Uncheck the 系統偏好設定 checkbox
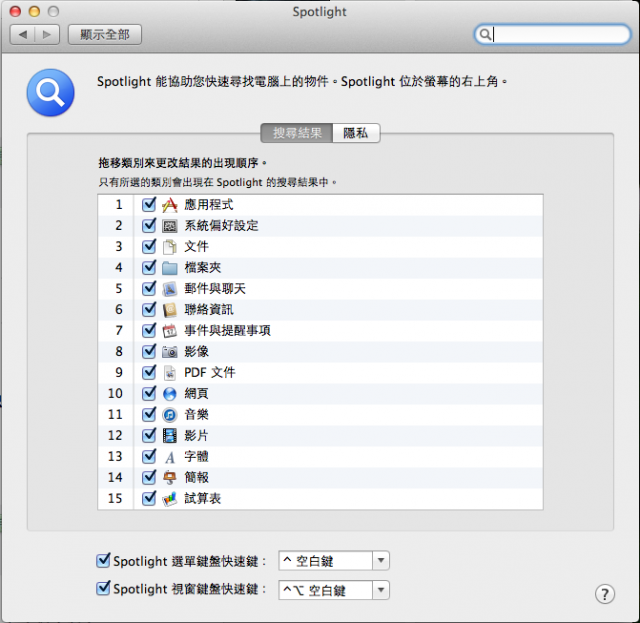 point(149,225)
